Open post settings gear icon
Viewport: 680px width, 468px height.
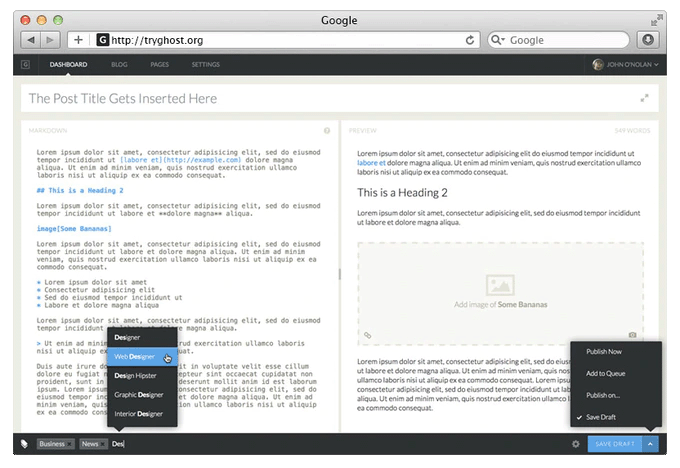click(575, 444)
